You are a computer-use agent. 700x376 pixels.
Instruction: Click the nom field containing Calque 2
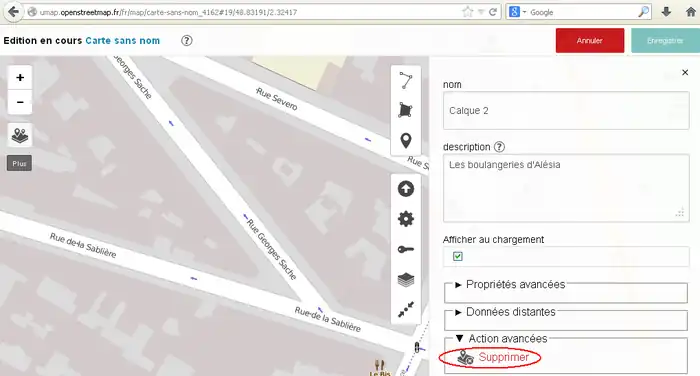click(x=566, y=111)
